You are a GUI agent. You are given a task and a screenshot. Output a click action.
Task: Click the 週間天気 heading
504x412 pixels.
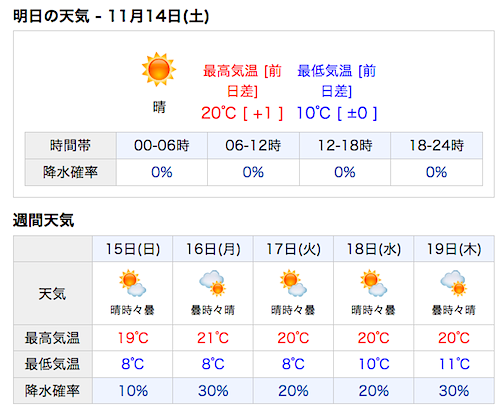pyautogui.click(x=43, y=220)
